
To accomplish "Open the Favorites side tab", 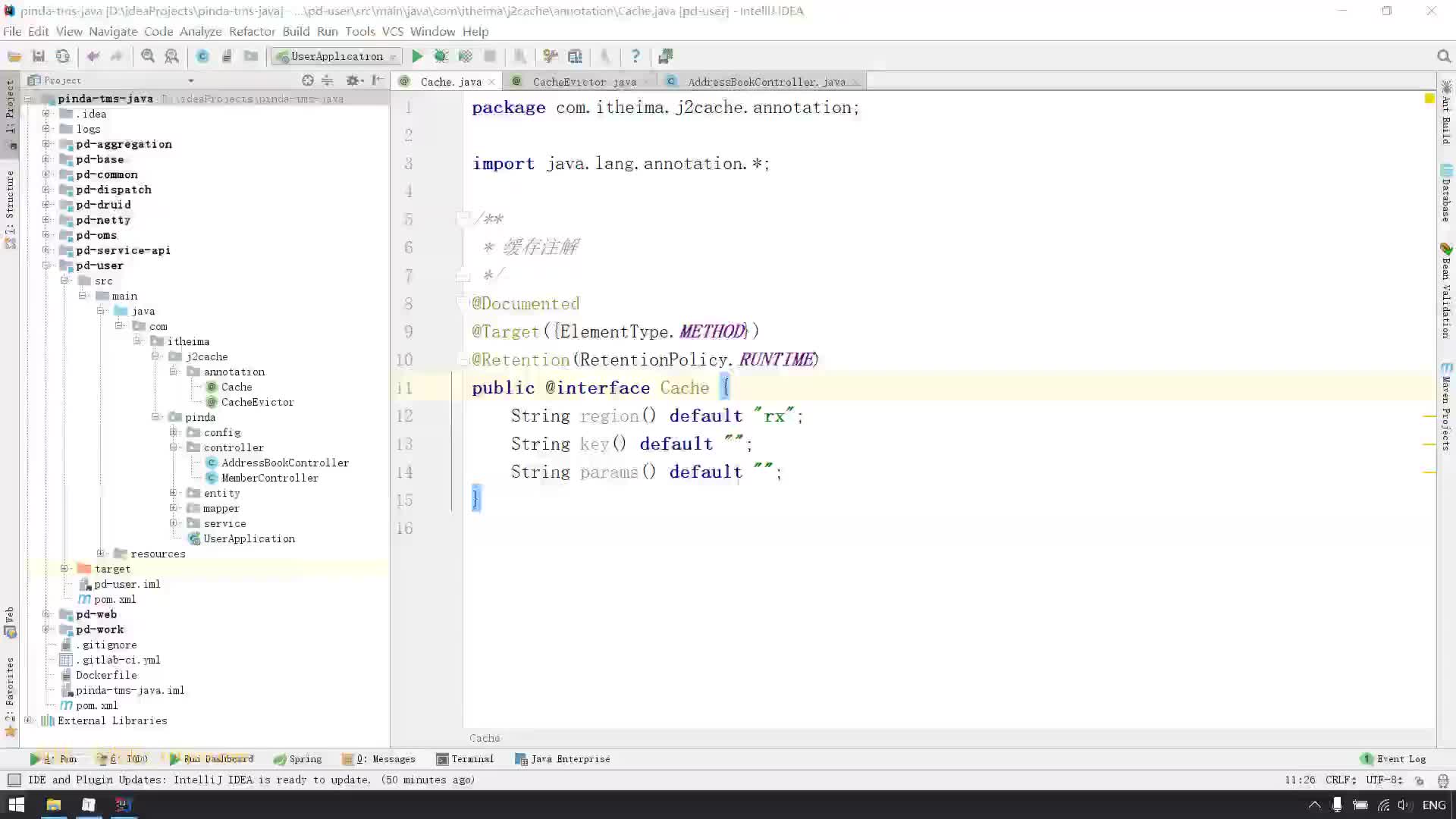I will pyautogui.click(x=10, y=697).
